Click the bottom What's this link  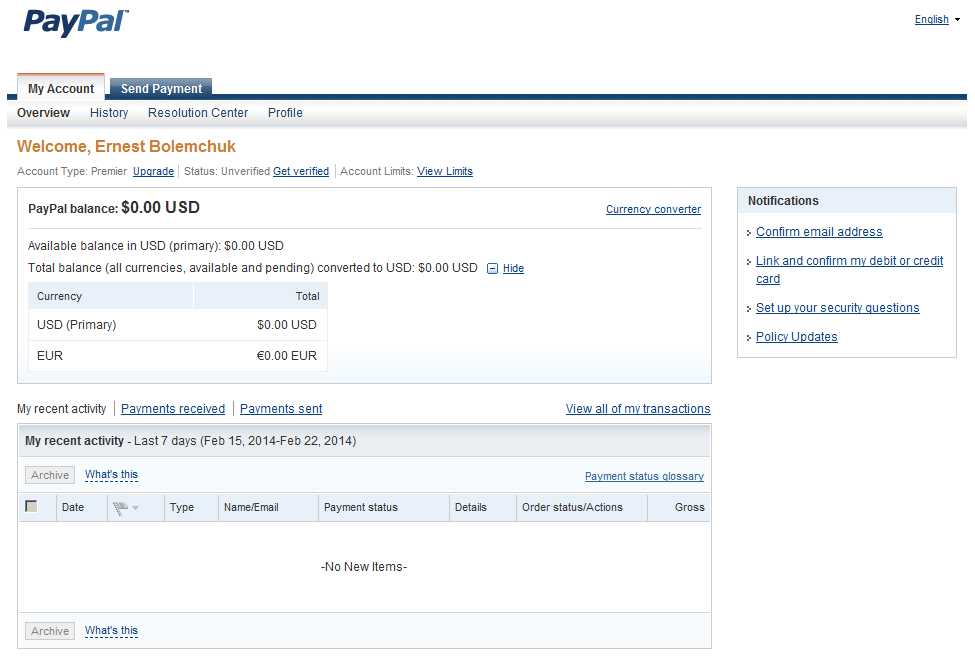click(111, 631)
